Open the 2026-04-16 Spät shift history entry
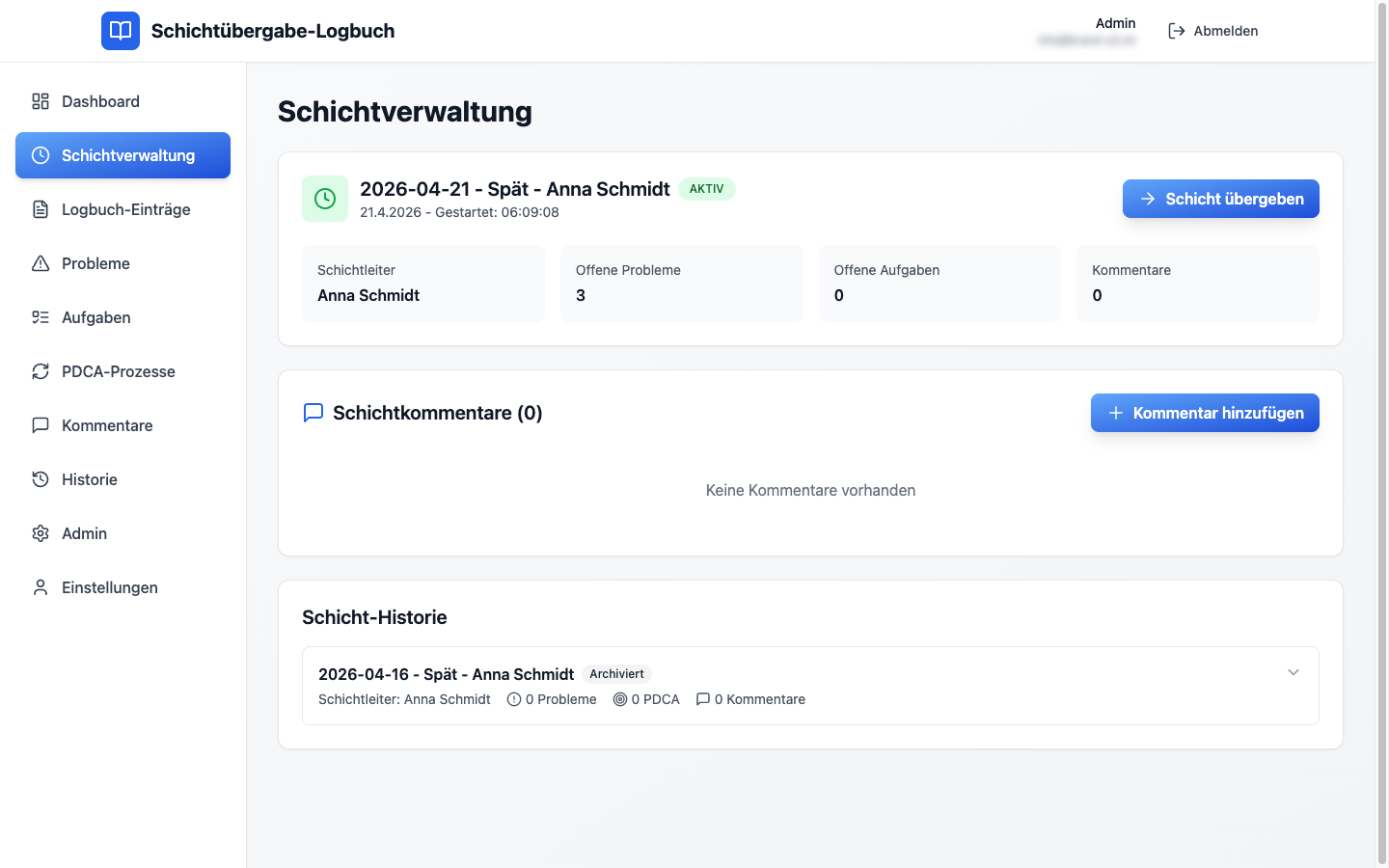The width and height of the screenshot is (1389, 868). [x=446, y=674]
